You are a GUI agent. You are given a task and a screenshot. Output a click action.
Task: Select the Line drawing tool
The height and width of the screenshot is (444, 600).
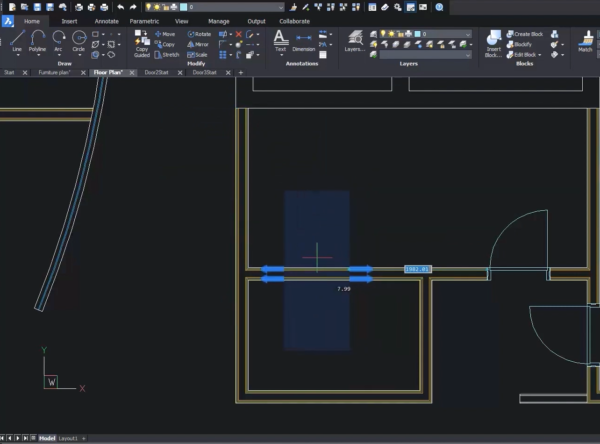point(16,40)
